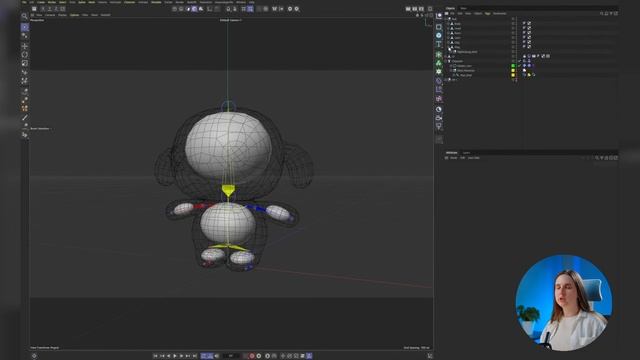The width and height of the screenshot is (640, 360).
Task: Click the green gear icon in object palette
Action: [x=439, y=71]
